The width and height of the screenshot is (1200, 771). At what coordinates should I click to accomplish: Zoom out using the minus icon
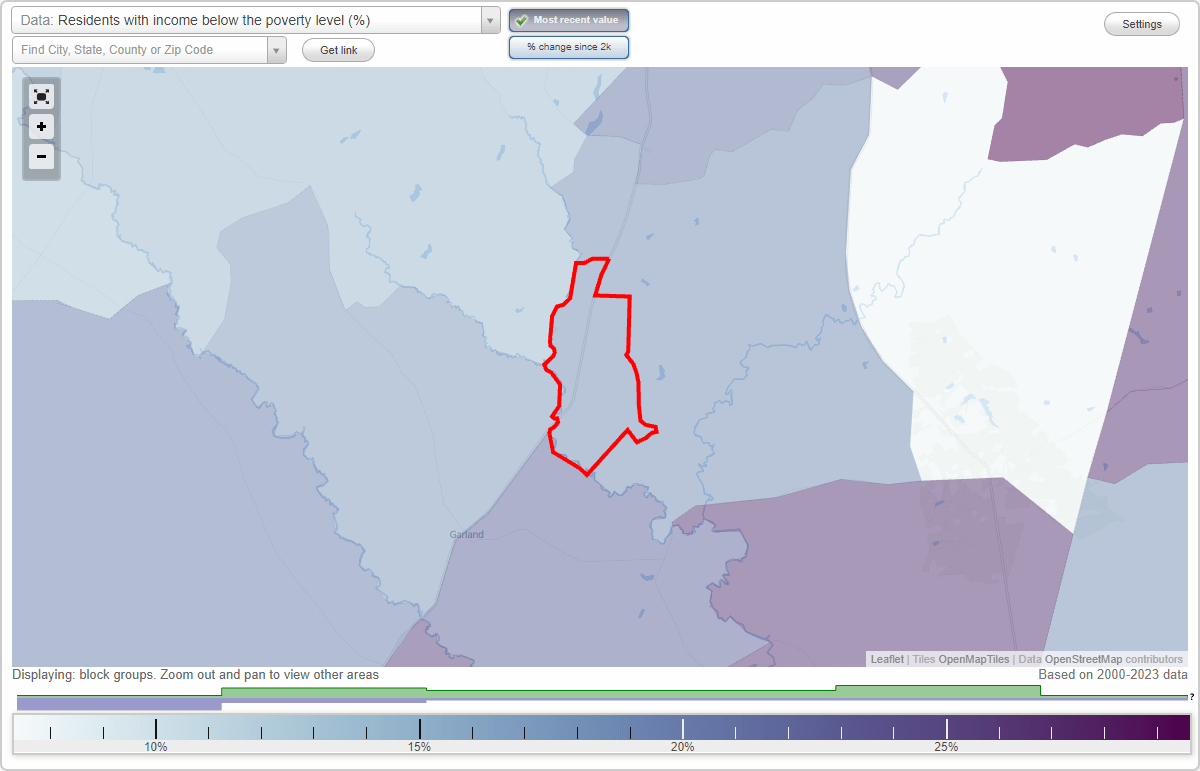pos(41,157)
